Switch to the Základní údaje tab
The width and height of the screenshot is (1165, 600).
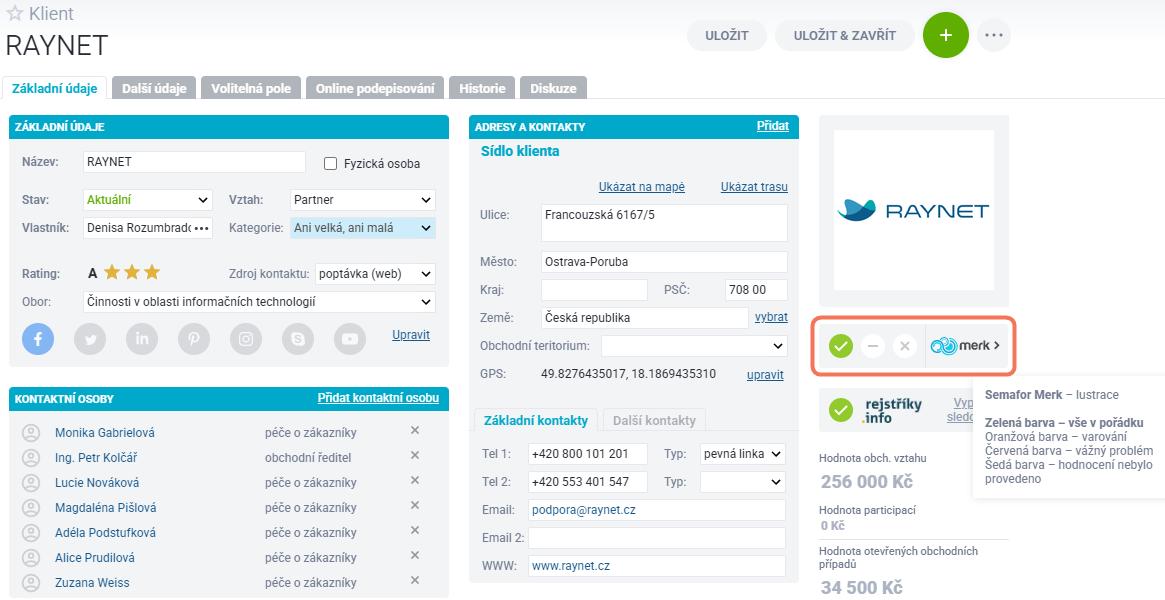[55, 88]
